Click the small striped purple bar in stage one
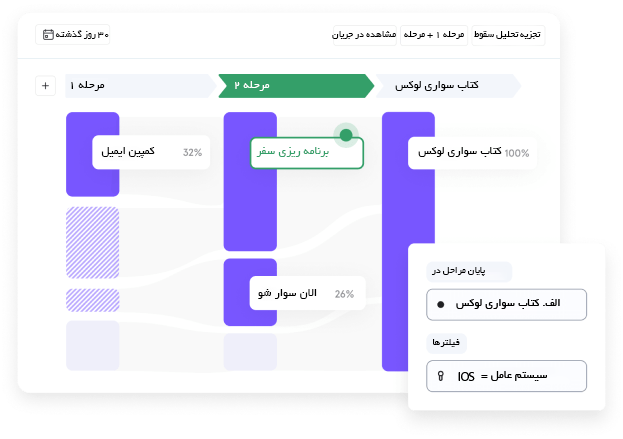 click(93, 300)
